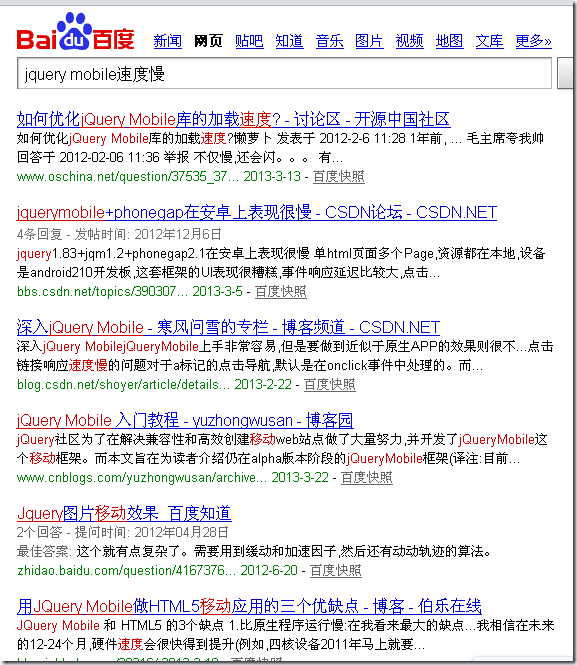
Task: Go to the 音乐 tab
Action: pos(329,41)
